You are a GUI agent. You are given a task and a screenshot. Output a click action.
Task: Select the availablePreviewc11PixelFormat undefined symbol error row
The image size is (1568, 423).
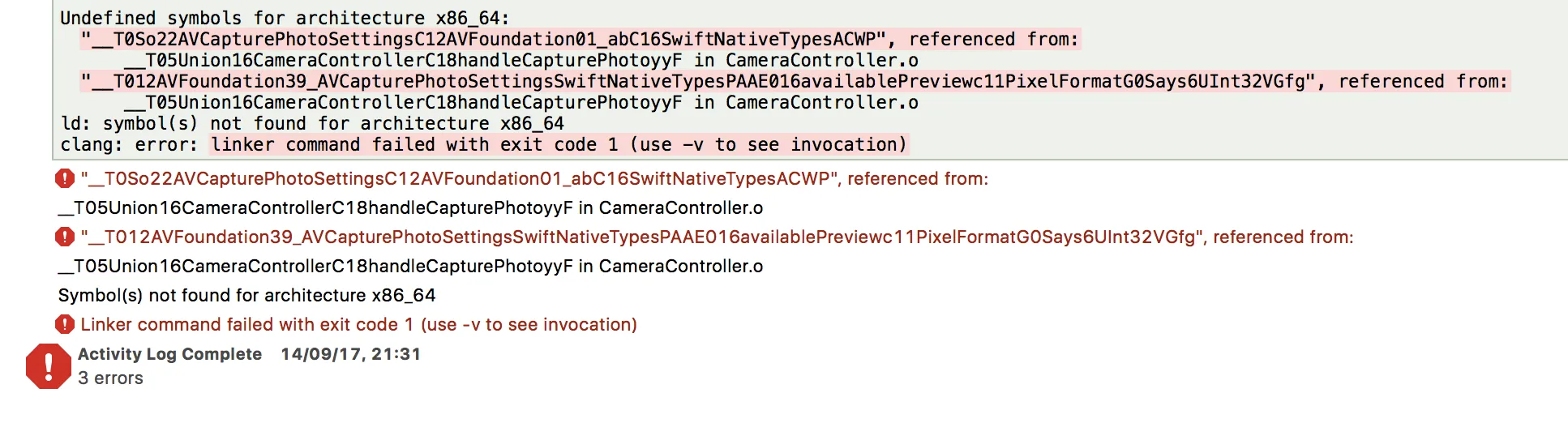tap(717, 237)
